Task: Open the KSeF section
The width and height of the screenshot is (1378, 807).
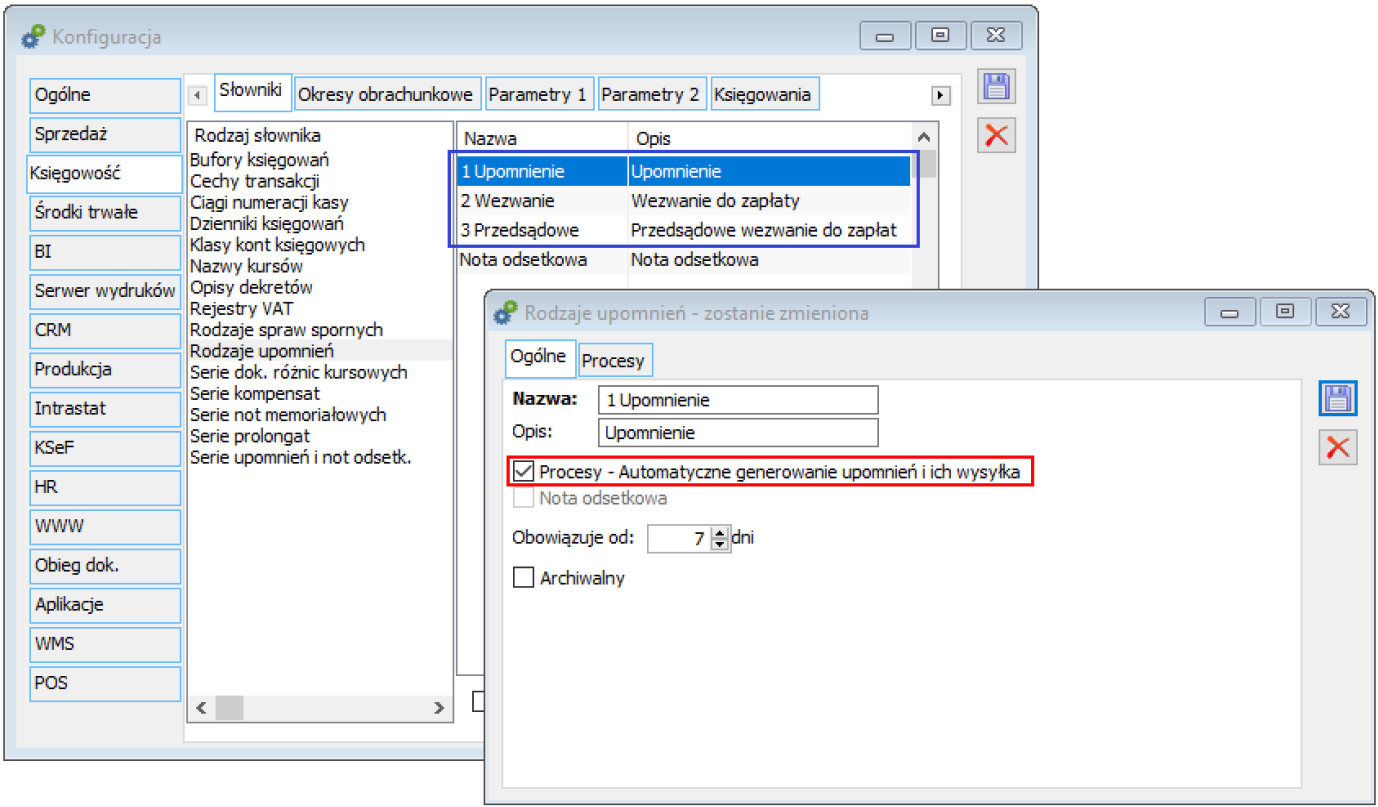Action: (x=105, y=448)
